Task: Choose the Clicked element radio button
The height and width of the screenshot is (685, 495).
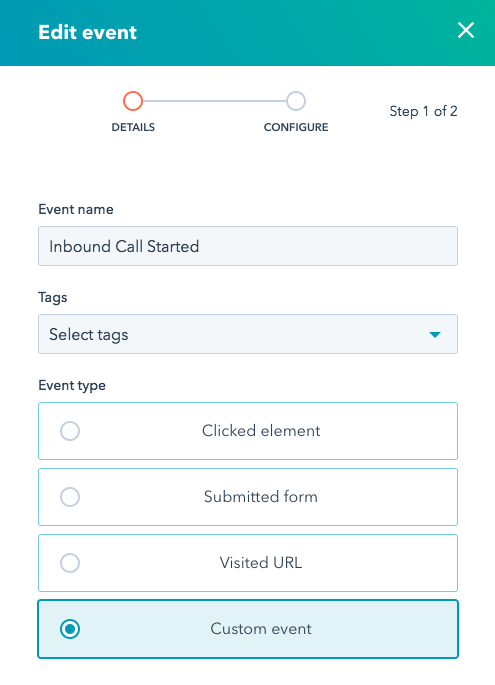Action: [x=70, y=431]
